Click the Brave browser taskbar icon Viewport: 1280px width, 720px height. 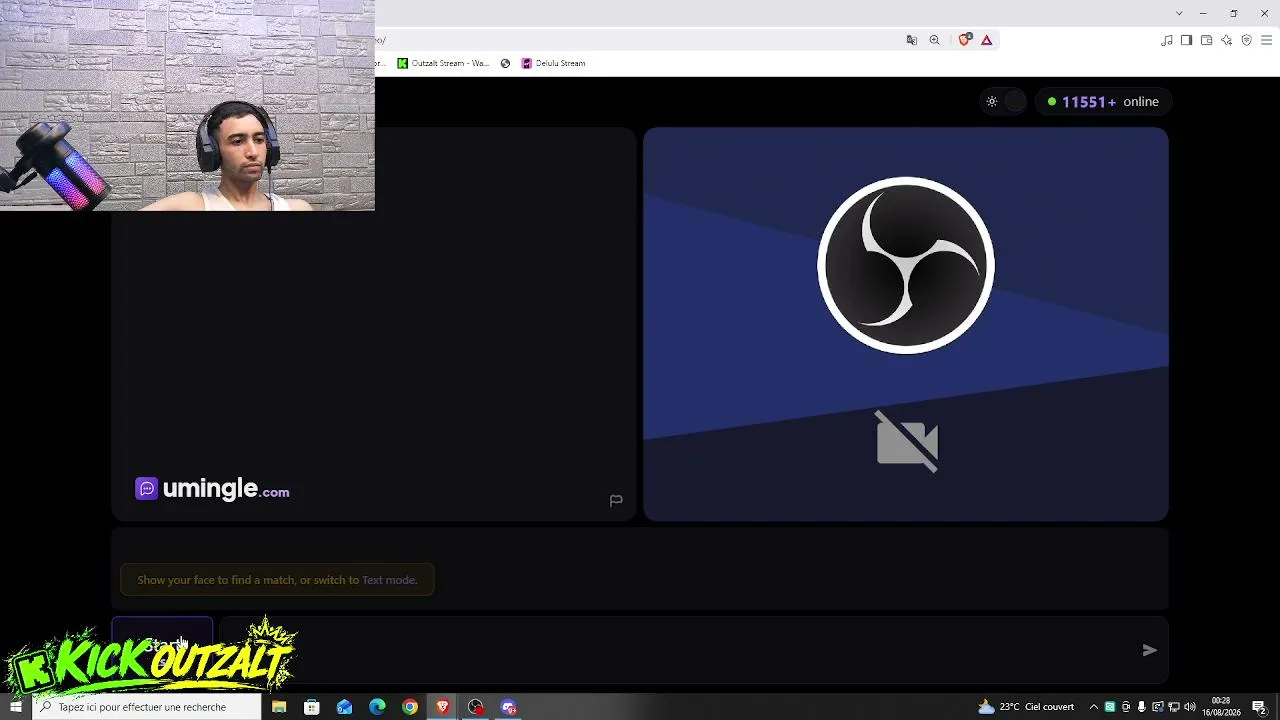(443, 707)
